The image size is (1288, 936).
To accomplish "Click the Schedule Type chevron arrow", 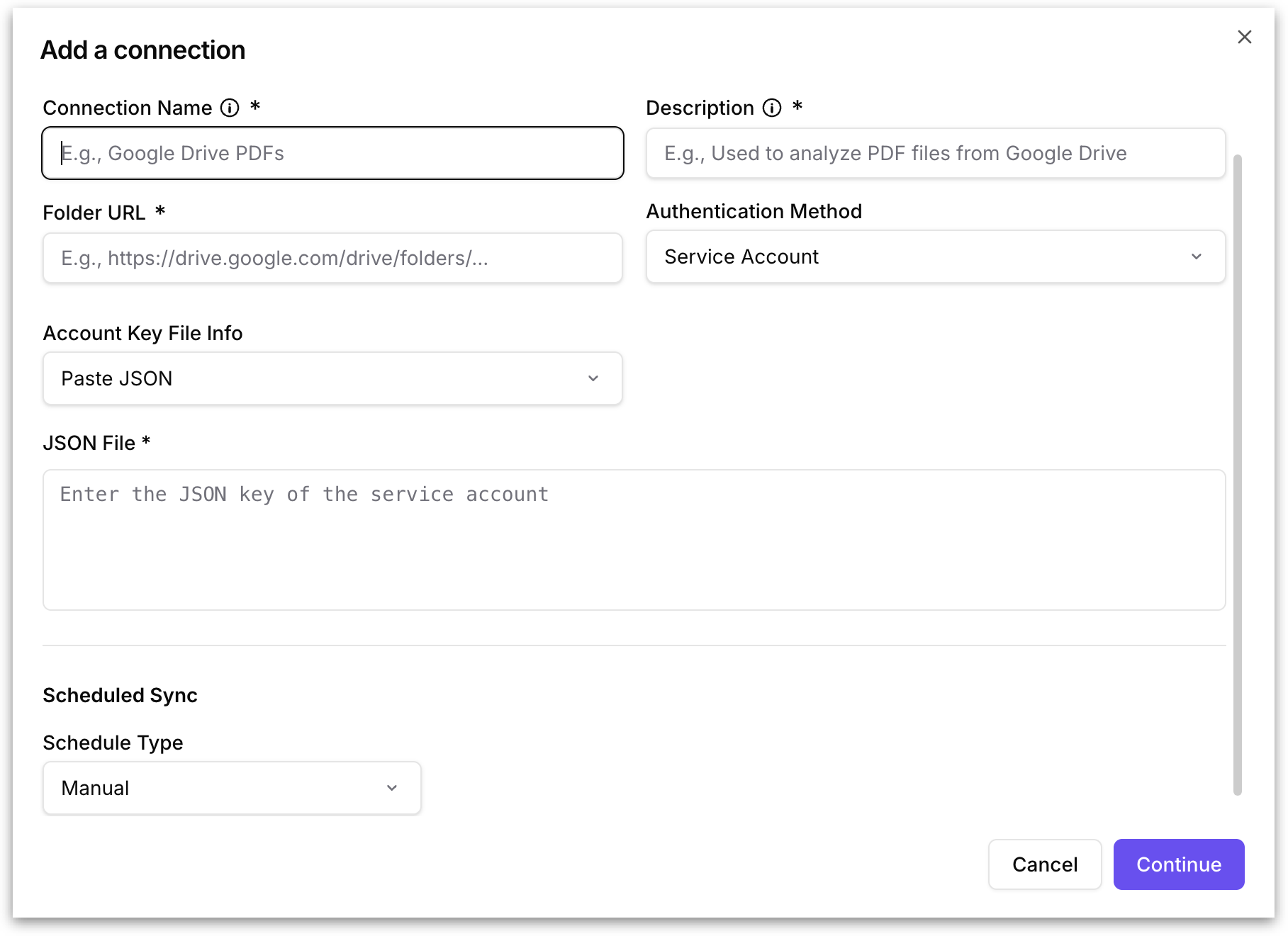I will click(392, 788).
